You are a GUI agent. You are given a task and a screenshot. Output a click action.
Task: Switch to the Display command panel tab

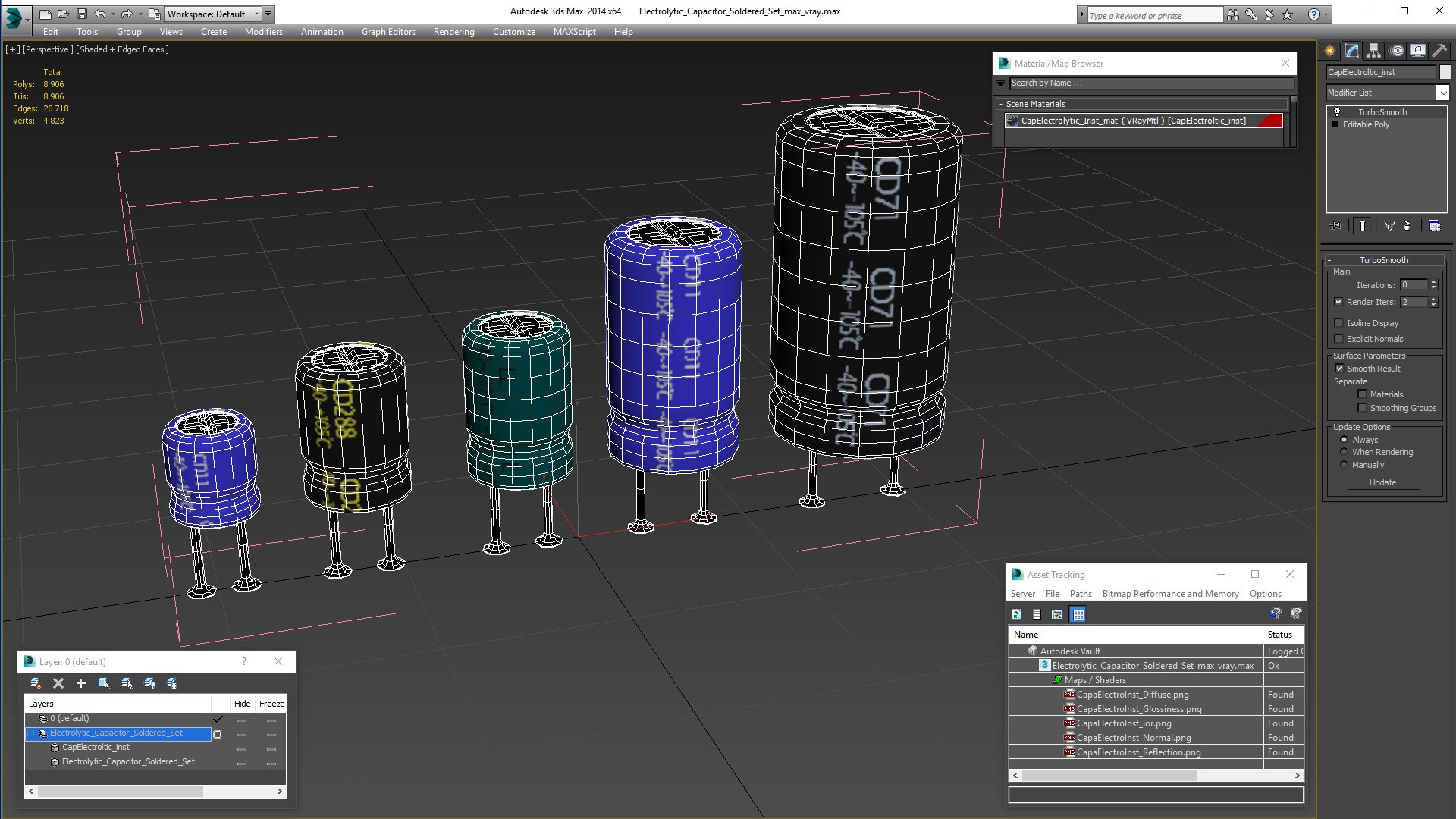click(x=1418, y=51)
